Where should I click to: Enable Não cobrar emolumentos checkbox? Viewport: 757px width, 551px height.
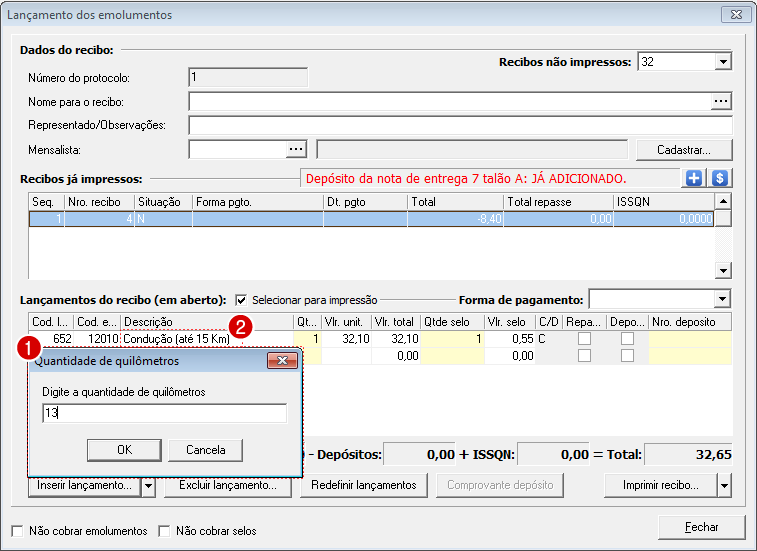[17, 531]
